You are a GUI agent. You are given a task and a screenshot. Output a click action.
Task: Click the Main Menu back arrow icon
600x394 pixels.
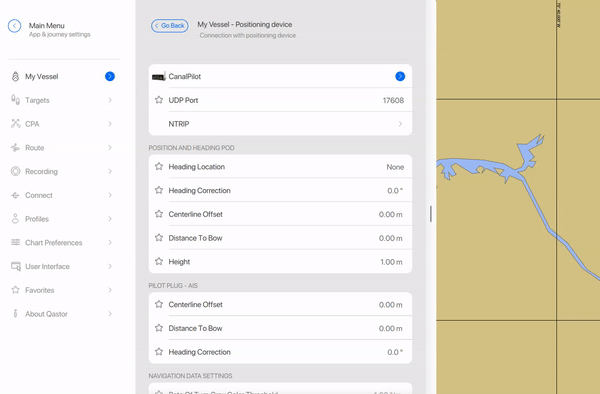point(15,26)
